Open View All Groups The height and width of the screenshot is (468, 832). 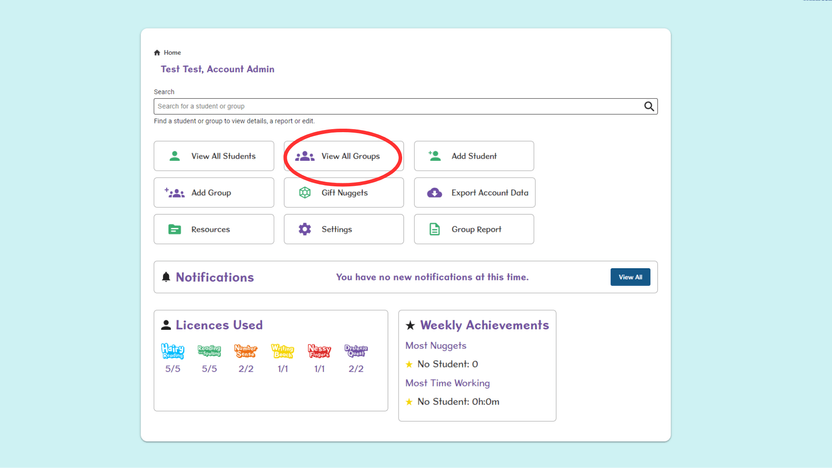pyautogui.click(x=344, y=156)
